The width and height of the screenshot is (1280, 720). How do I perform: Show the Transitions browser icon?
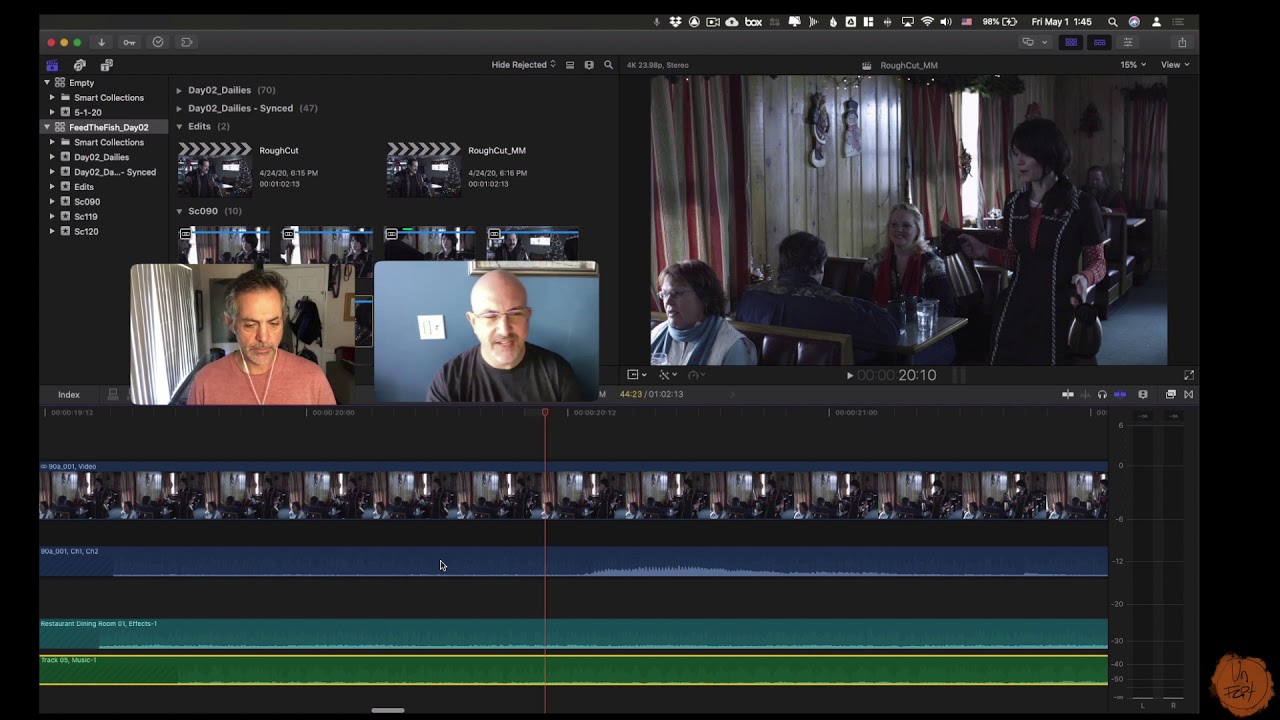[x=1189, y=394]
